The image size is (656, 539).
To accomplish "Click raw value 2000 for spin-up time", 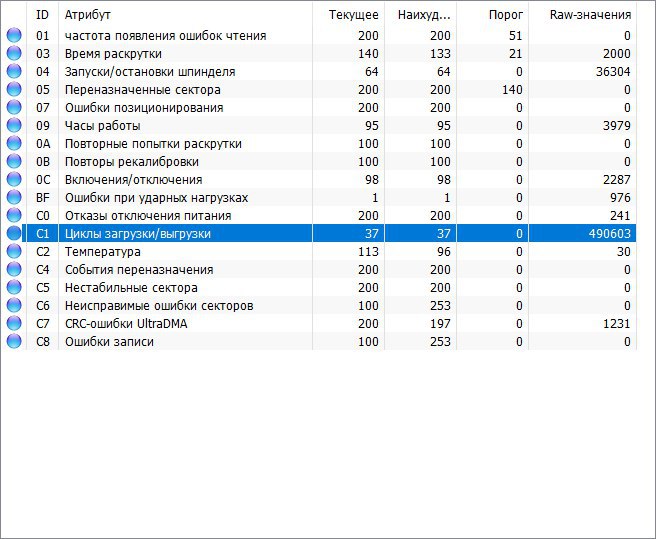I will pos(616,54).
